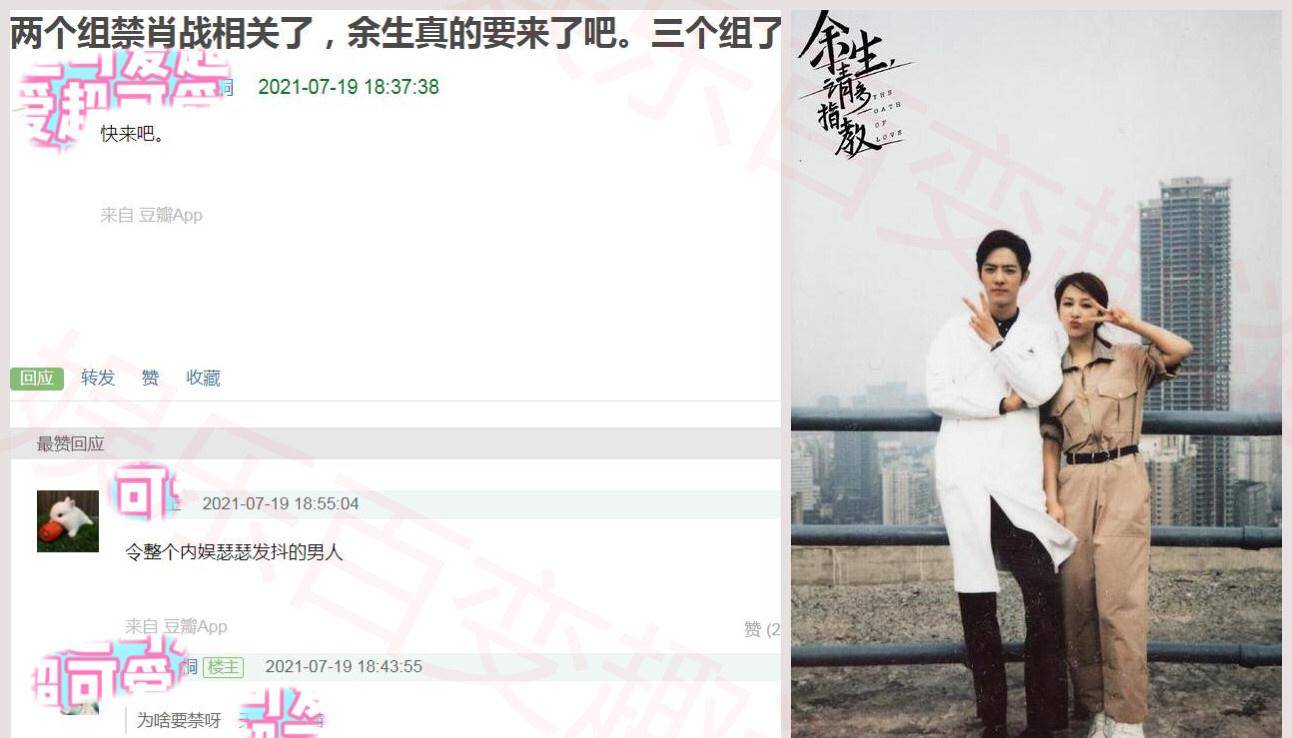Open the white rabbit avatar profile

pos(68,521)
